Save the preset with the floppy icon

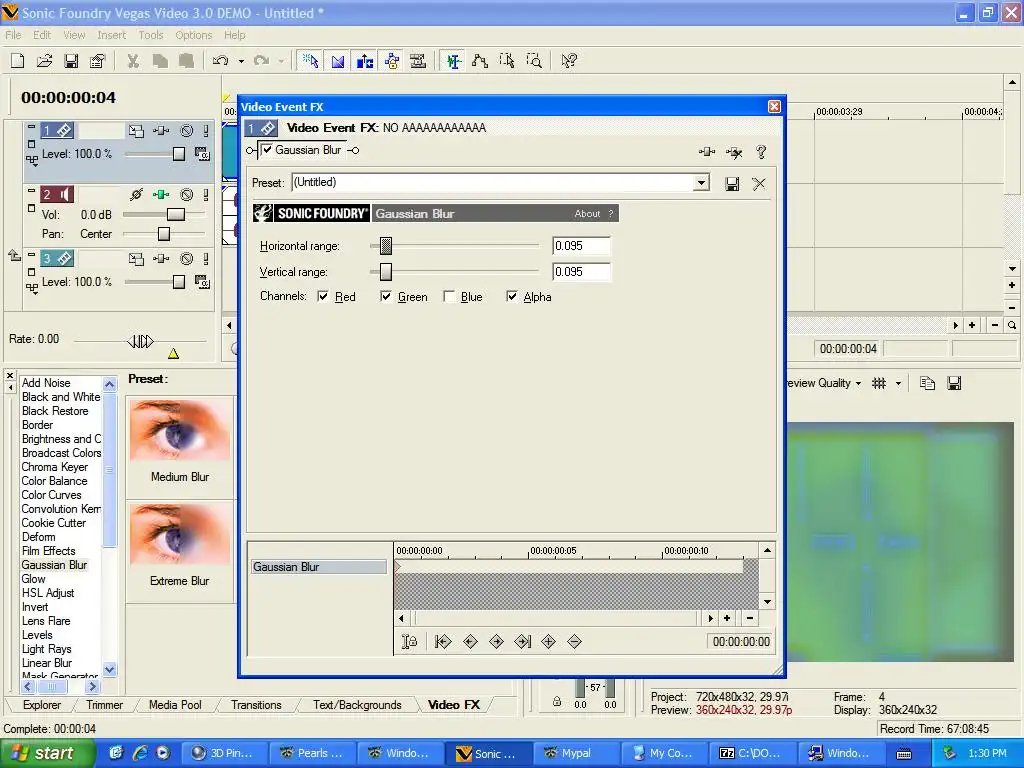point(732,184)
